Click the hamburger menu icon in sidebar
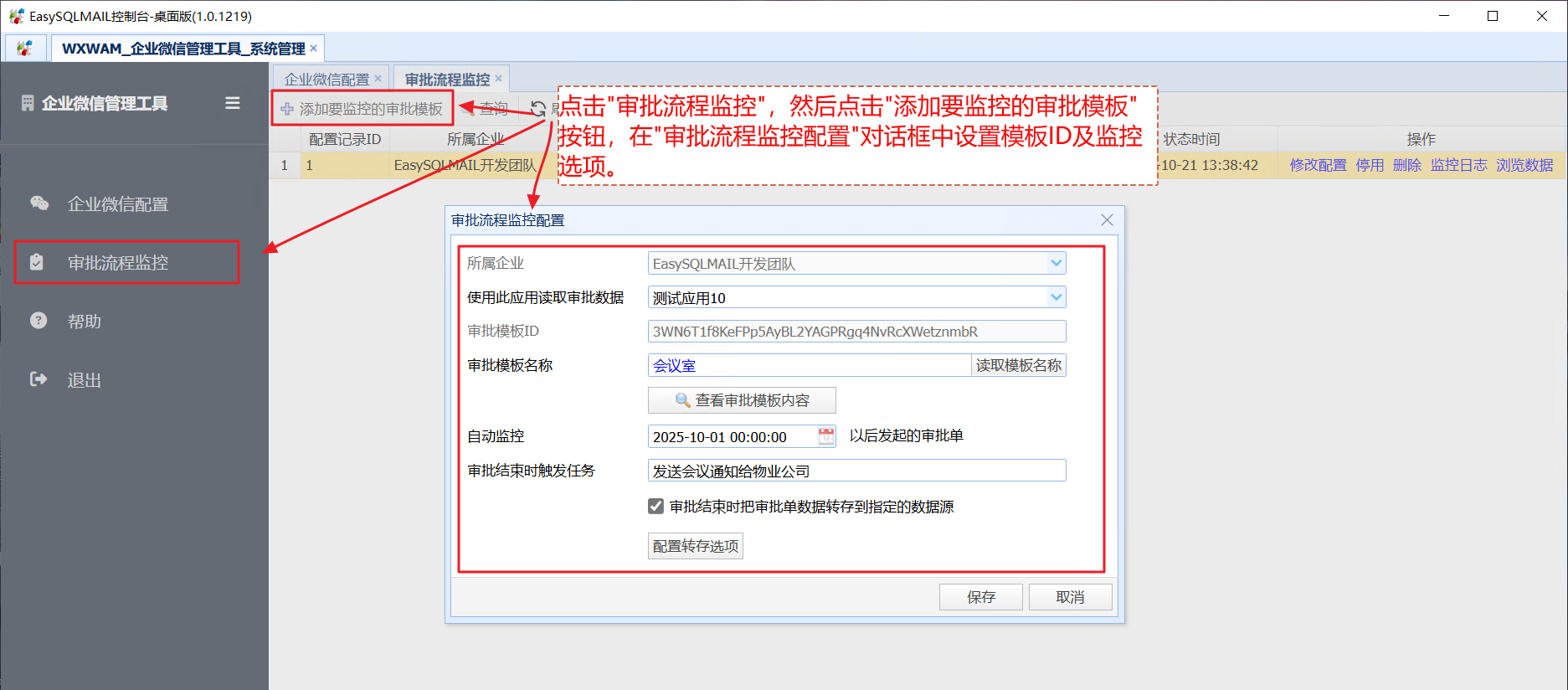Image resolution: width=1568 pixels, height=690 pixels. 233,103
